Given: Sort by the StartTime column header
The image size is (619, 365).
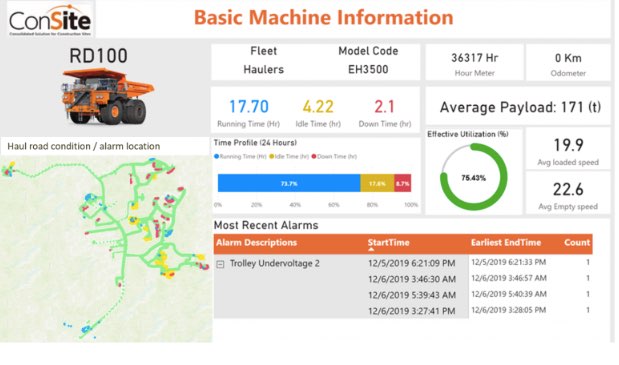Looking at the screenshot, I should click(388, 243).
